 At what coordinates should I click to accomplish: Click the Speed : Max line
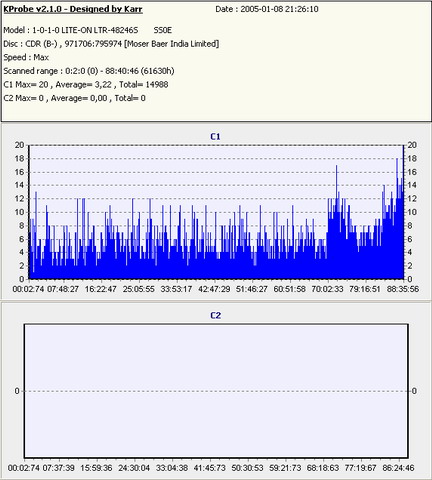[x=26, y=57]
